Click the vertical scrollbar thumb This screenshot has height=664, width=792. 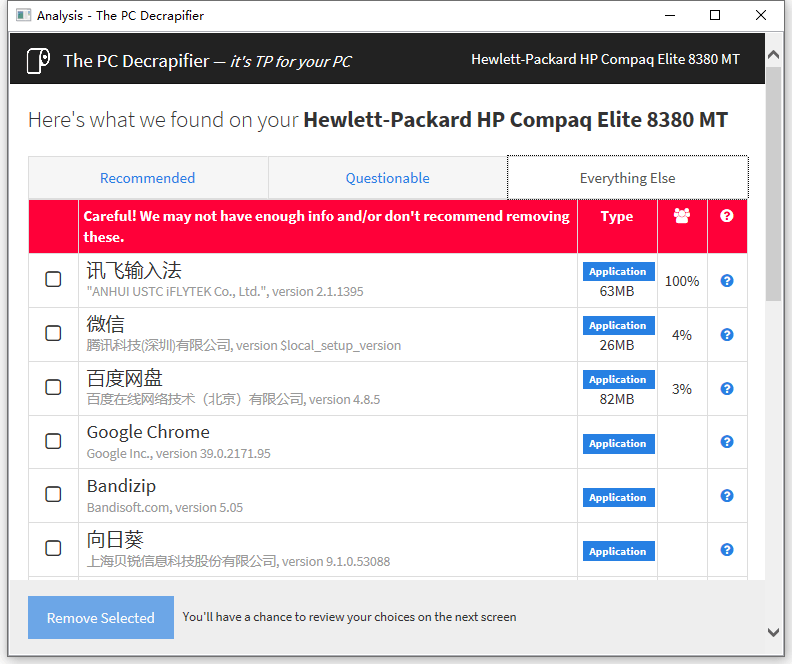[x=773, y=184]
